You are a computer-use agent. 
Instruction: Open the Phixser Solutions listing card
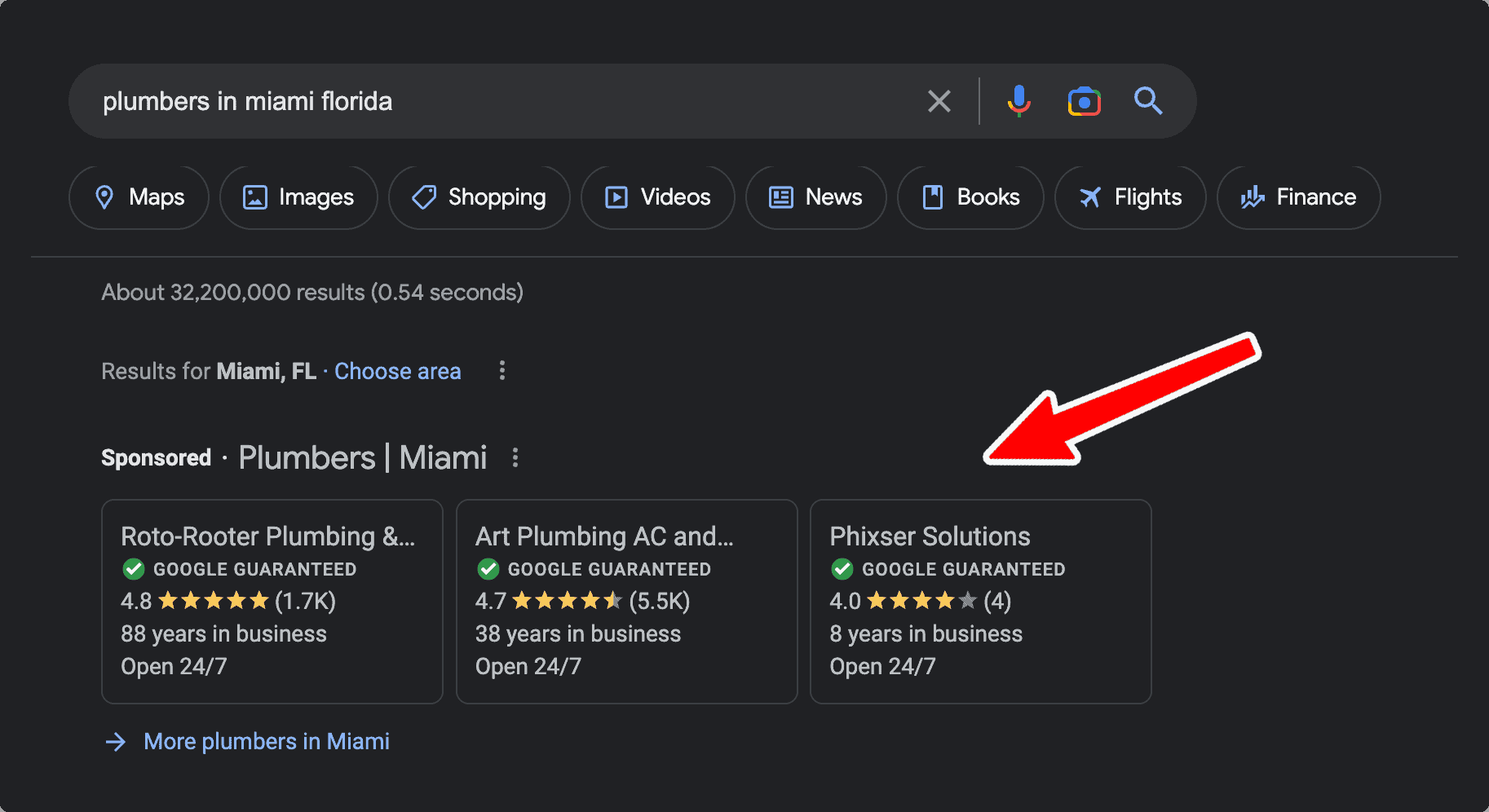(981, 602)
